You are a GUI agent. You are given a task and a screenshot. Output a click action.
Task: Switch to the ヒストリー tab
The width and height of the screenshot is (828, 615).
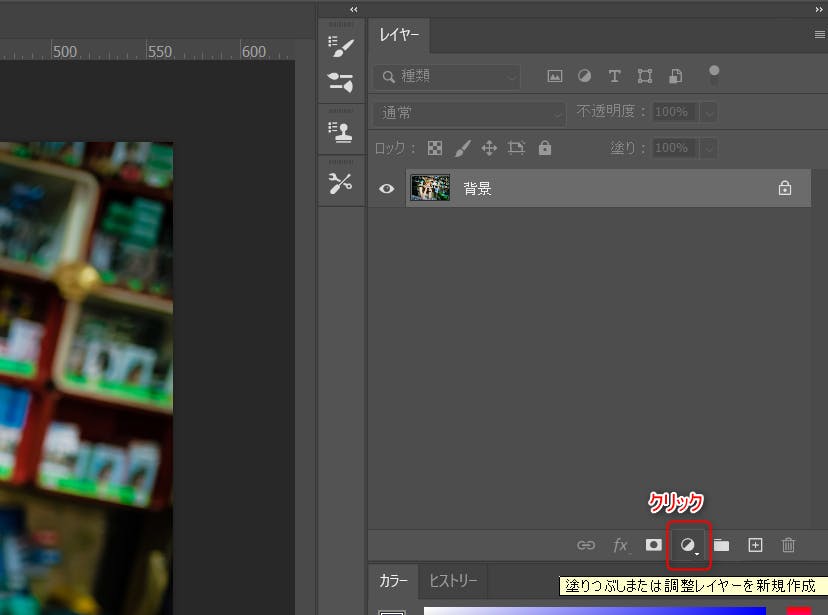point(453,581)
